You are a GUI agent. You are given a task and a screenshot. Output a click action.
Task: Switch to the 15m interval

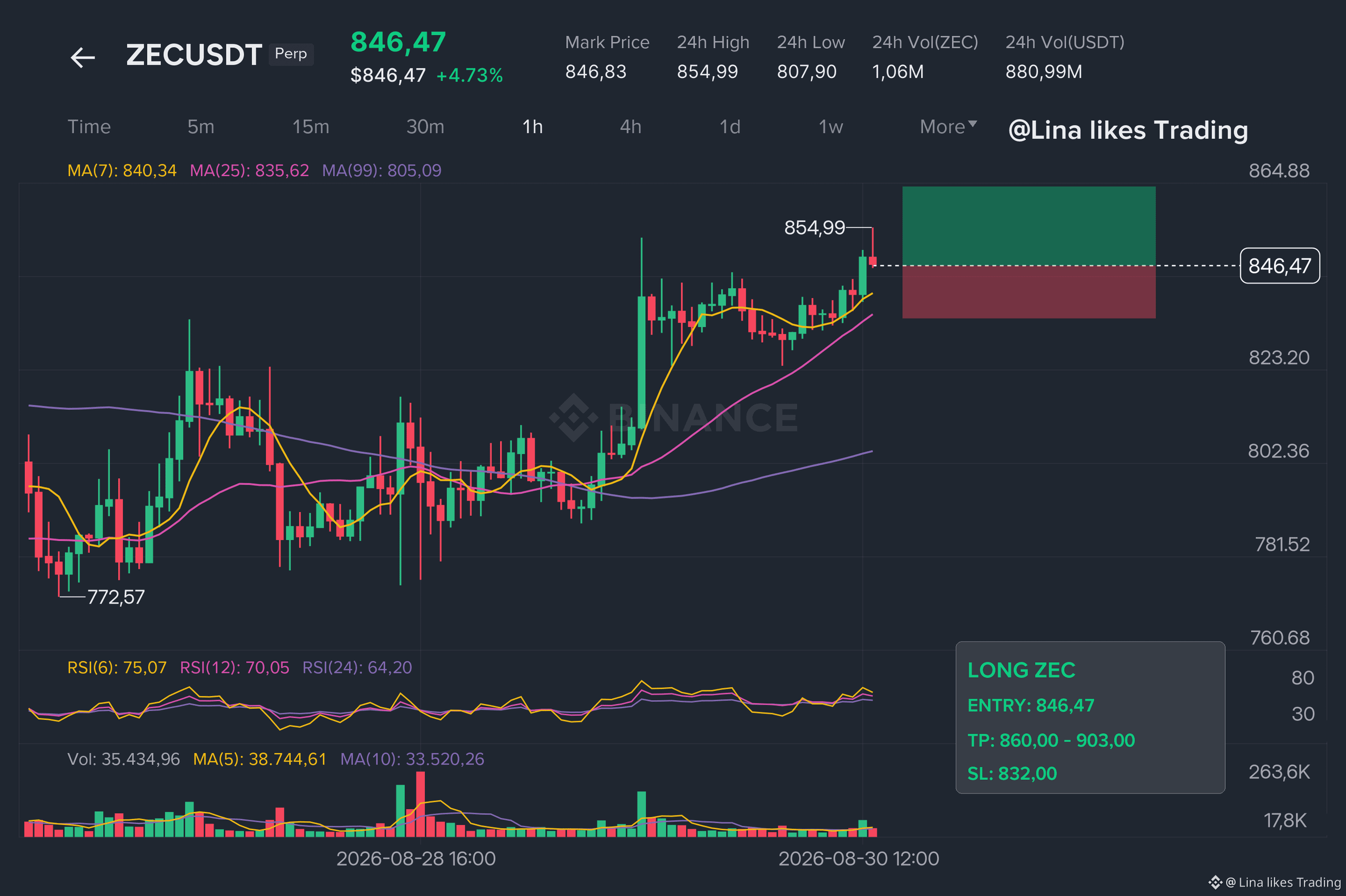pos(311,127)
